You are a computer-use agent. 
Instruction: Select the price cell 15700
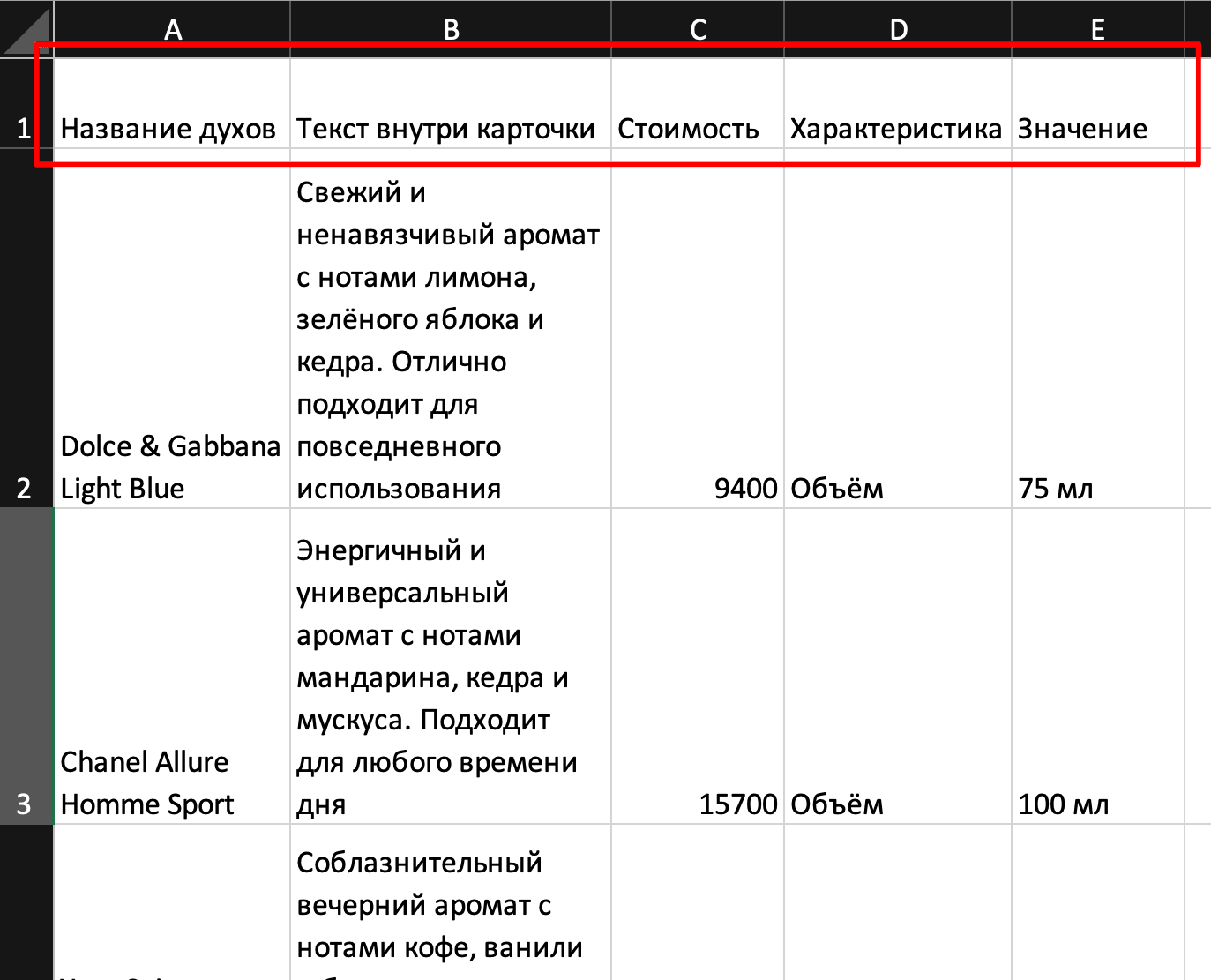pos(698,666)
